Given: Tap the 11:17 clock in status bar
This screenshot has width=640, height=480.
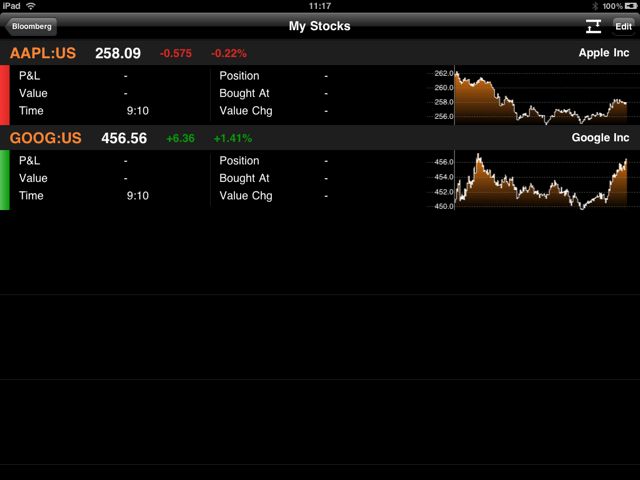Looking at the screenshot, I should pos(320,6).
